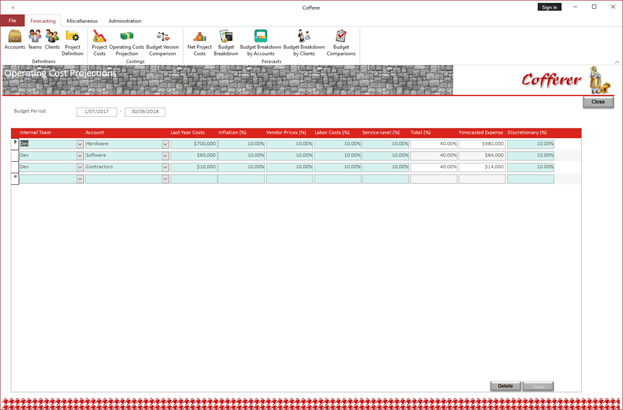
Task: Open Project Costs in Costings group
Action: (99, 43)
